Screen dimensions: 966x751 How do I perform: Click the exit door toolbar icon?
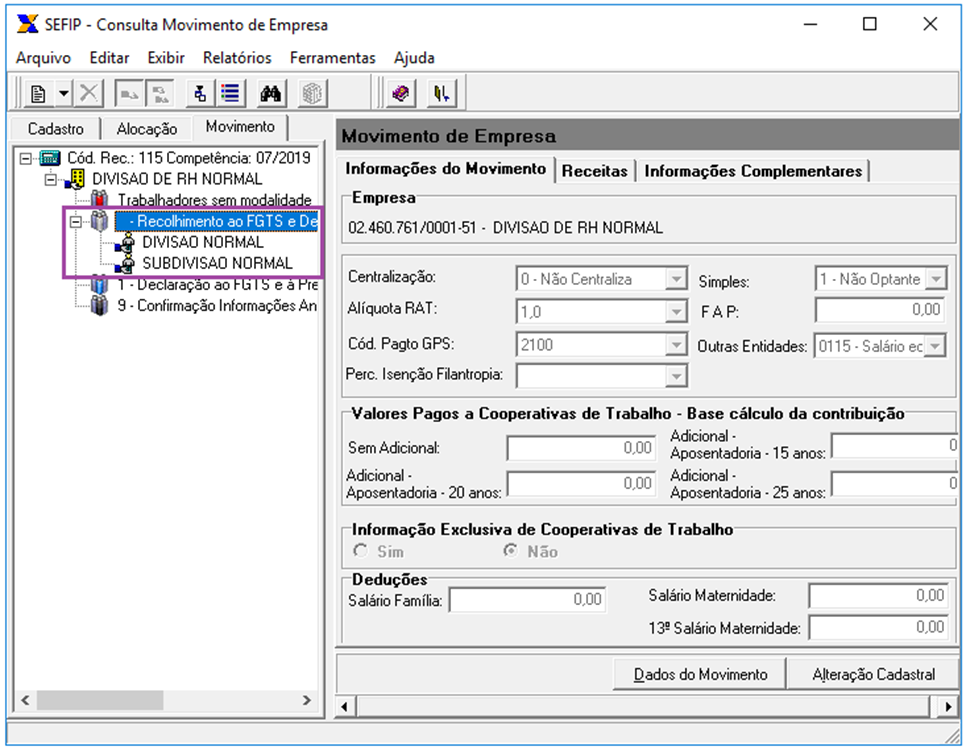coord(442,94)
